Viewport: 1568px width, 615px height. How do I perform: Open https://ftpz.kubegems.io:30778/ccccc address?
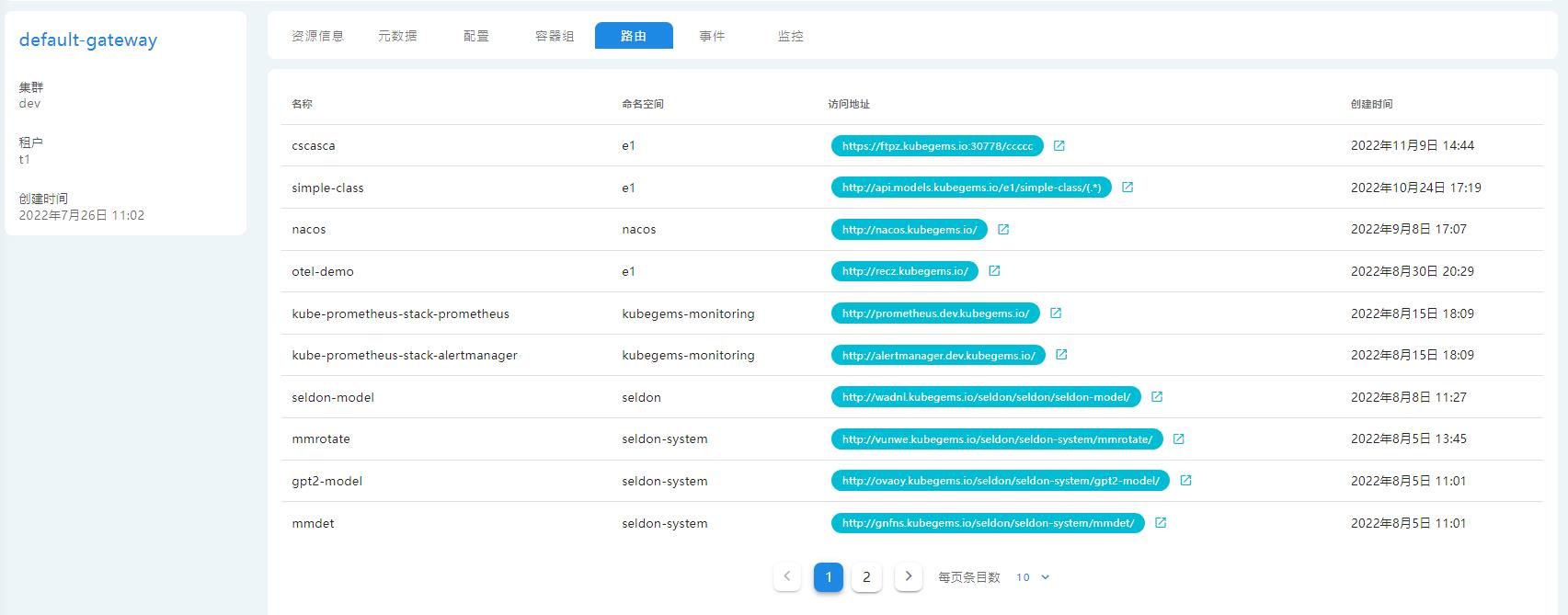937,145
